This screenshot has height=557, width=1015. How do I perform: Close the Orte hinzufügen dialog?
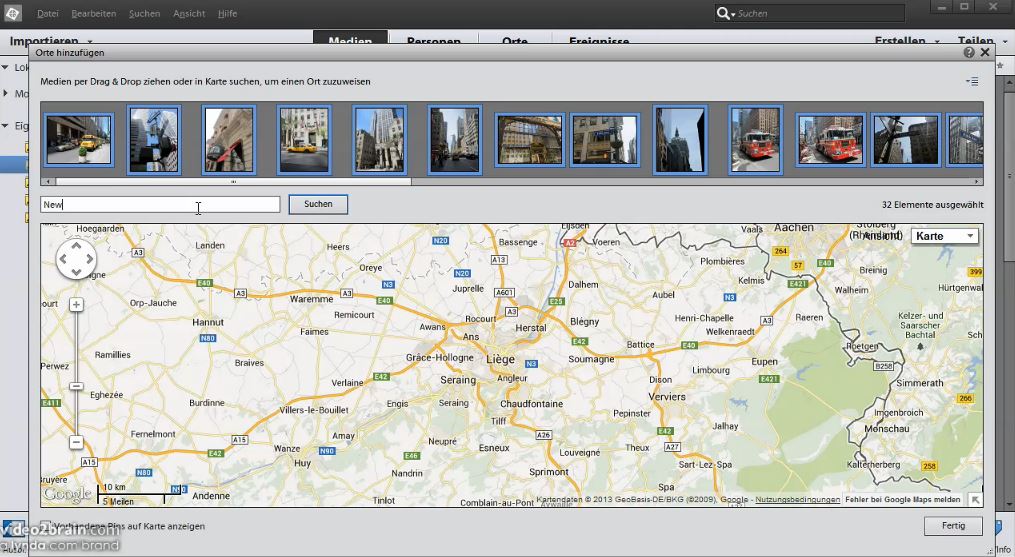(x=985, y=52)
